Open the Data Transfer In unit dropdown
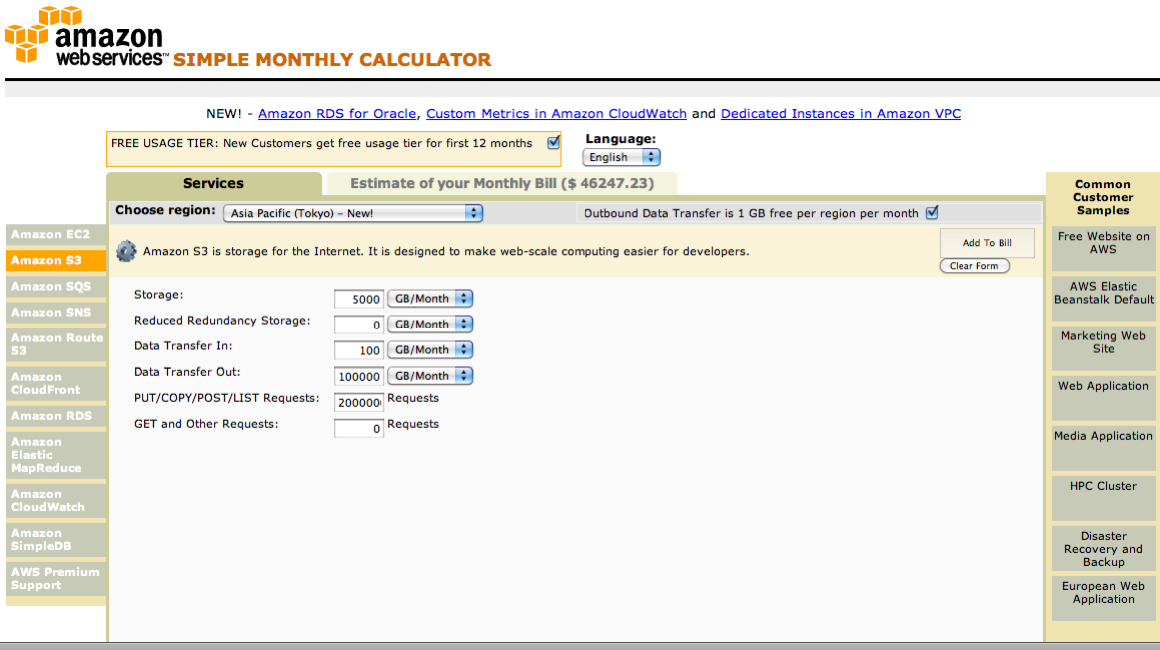Image resolution: width=1160 pixels, height=650 pixels. 430,350
